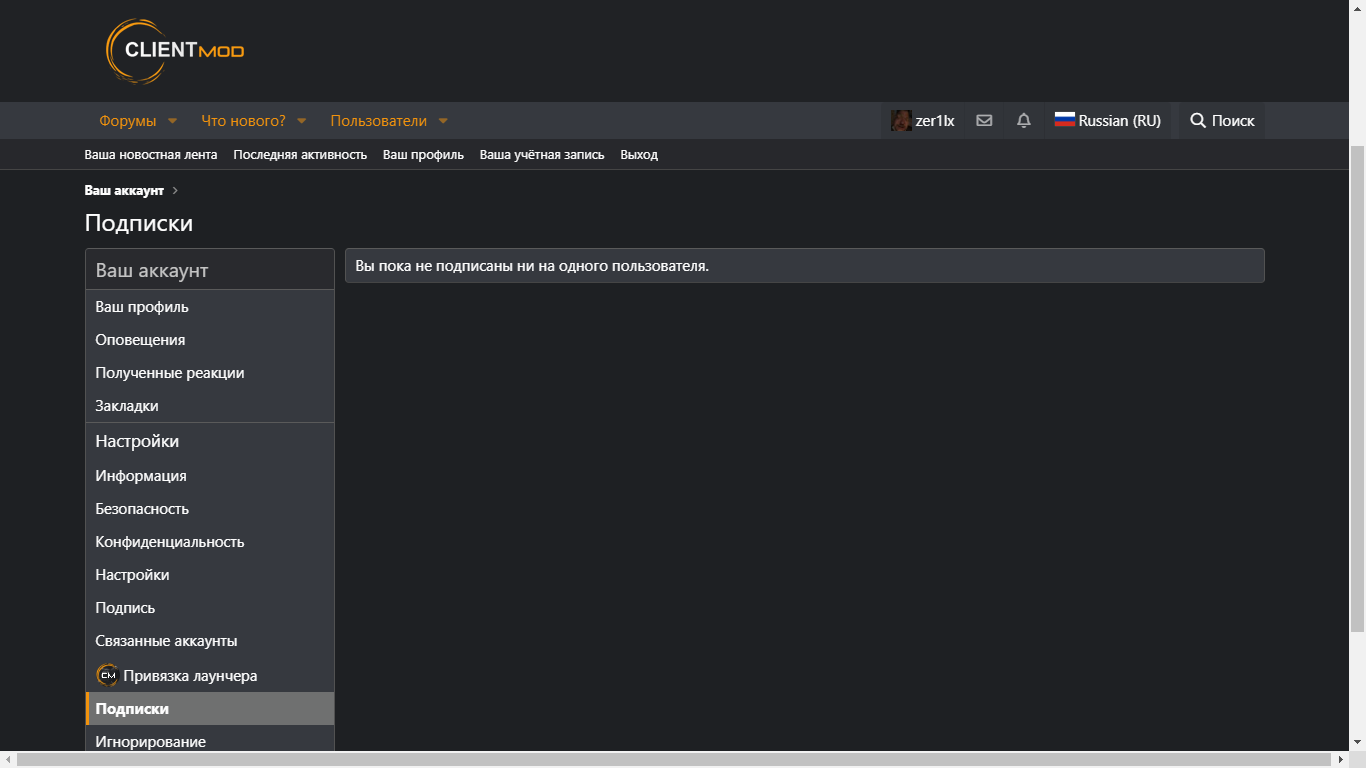The height and width of the screenshot is (768, 1366).
Task: Click the zer1lx user avatar
Action: [901, 121]
